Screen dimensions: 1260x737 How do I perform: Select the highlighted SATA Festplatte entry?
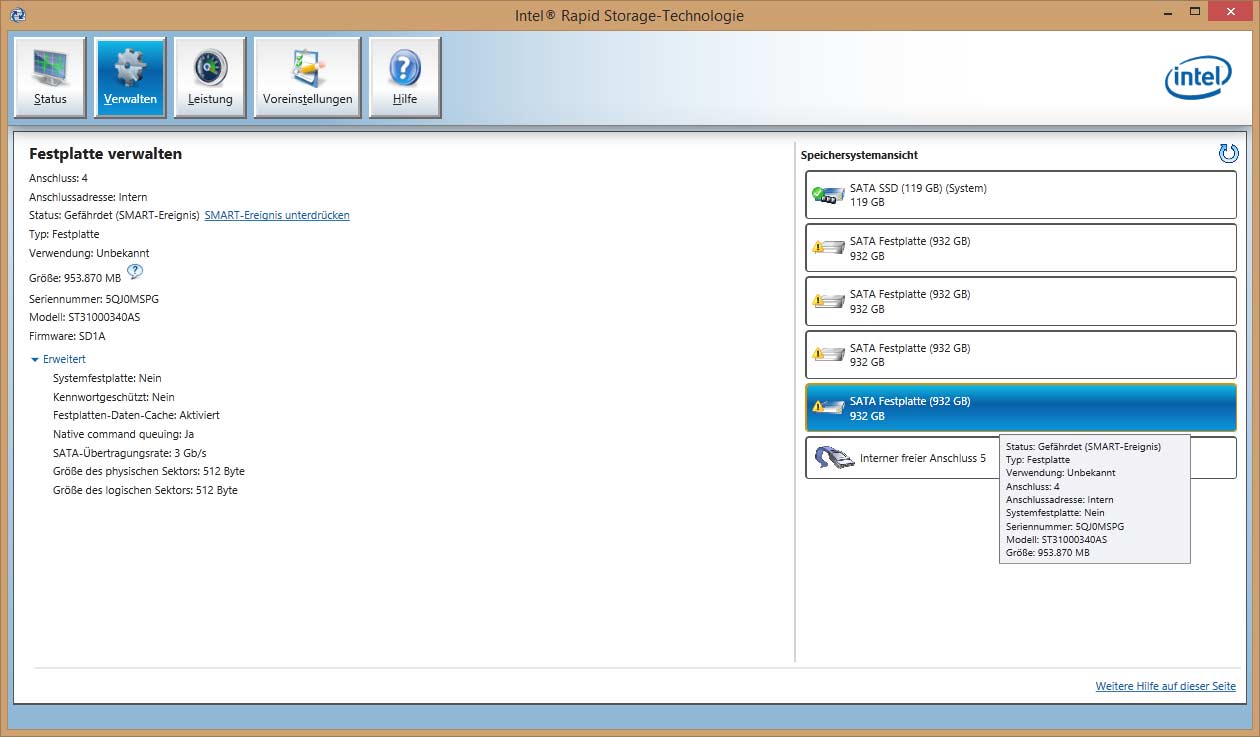1021,408
